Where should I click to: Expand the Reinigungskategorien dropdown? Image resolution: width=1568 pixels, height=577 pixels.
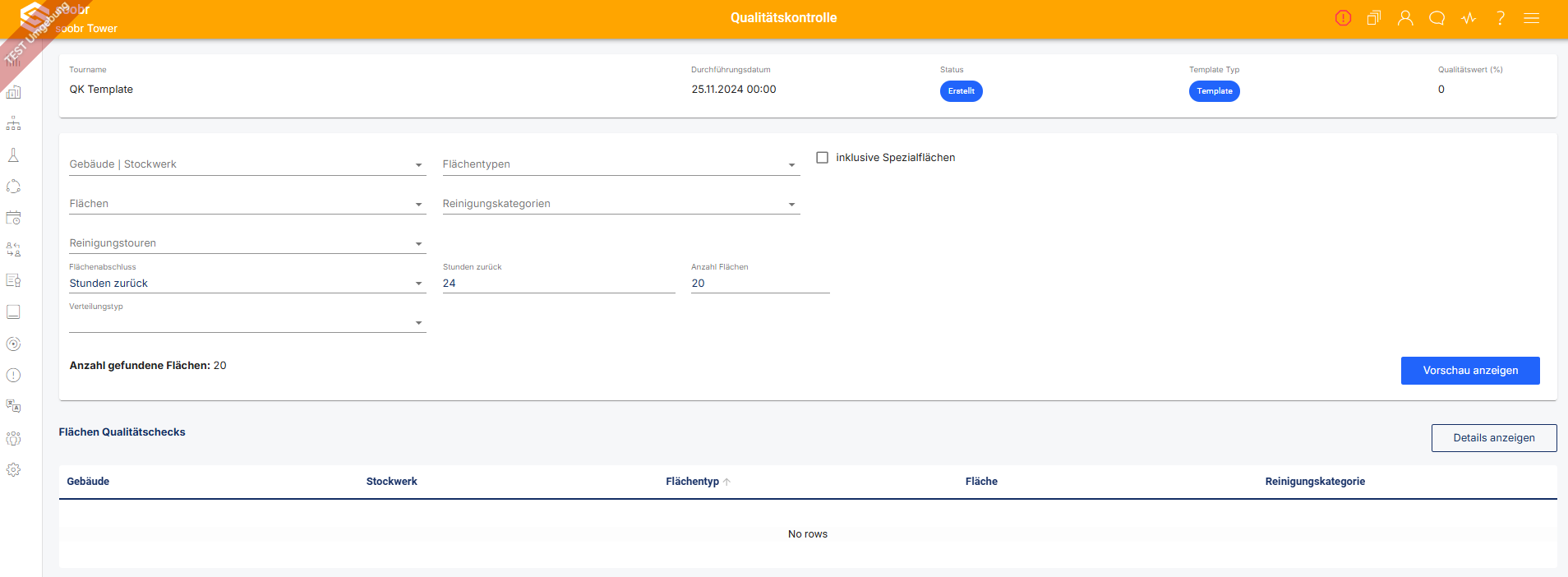point(620,204)
